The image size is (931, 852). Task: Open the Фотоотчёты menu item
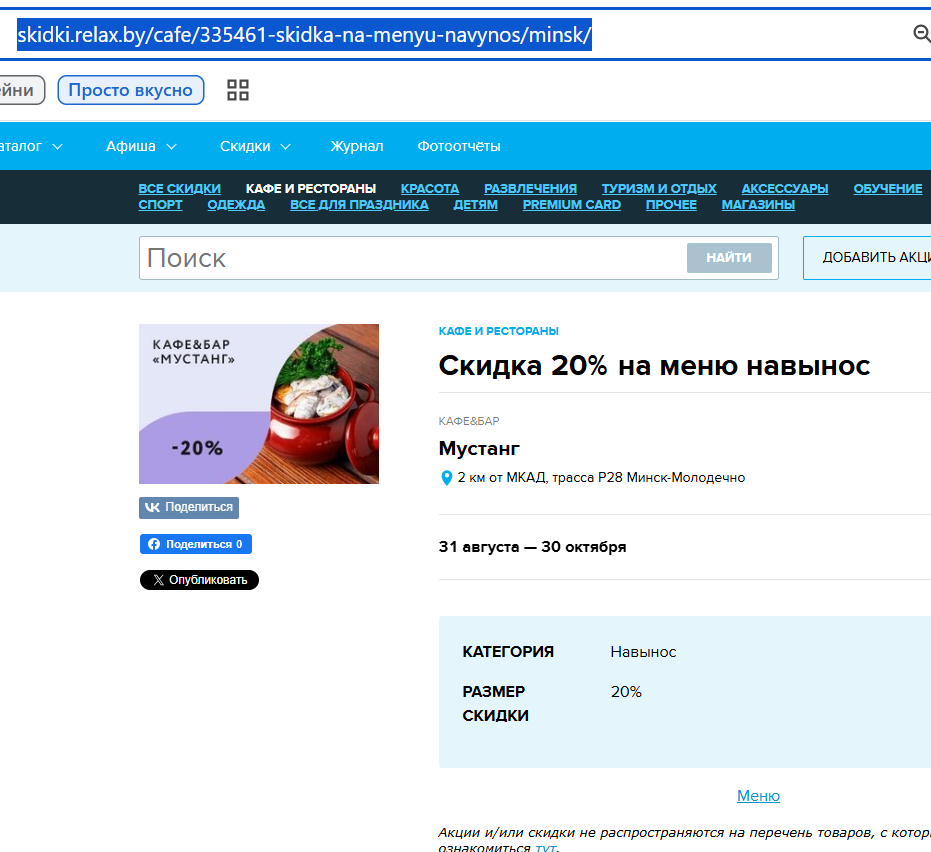click(x=458, y=146)
